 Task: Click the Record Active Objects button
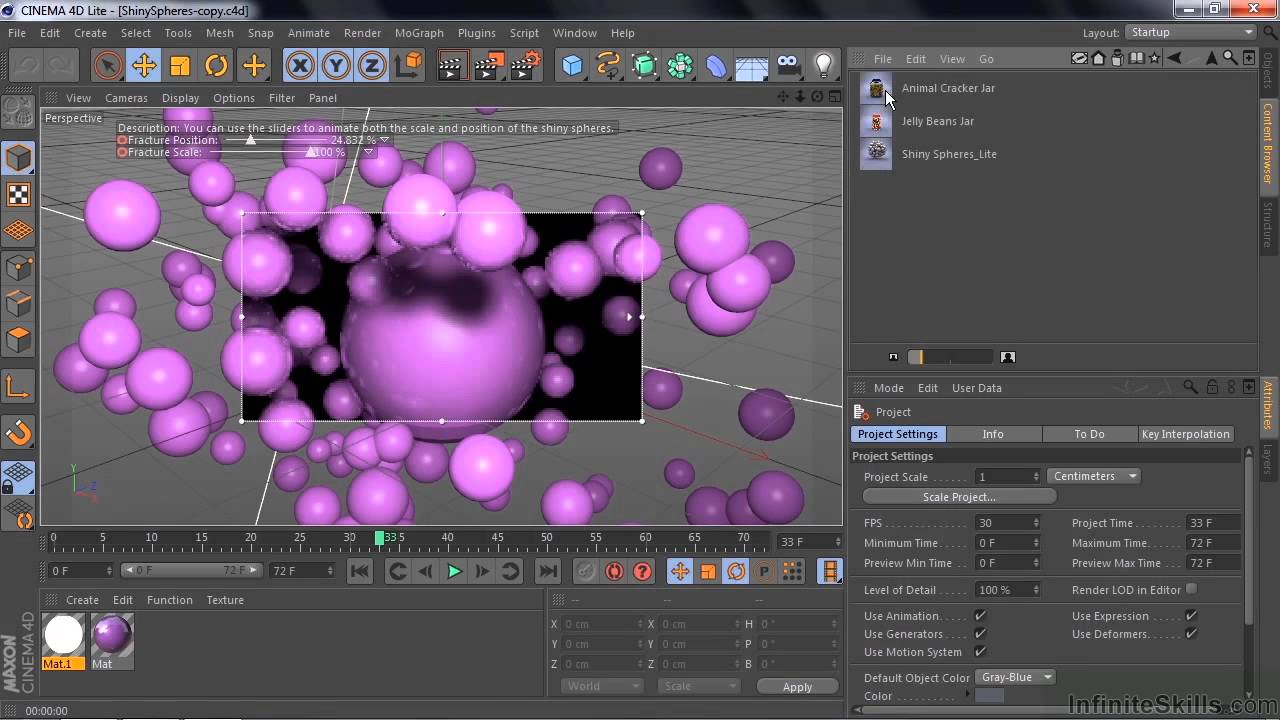[x=586, y=571]
